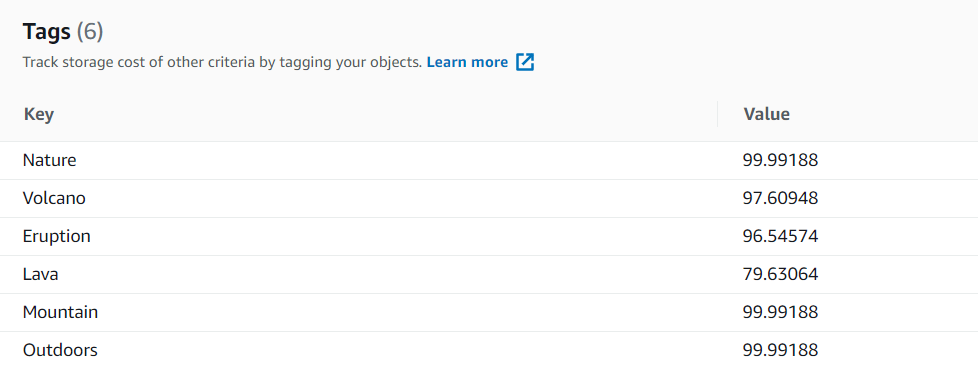The width and height of the screenshot is (978, 367).
Task: Select the Nature tag key
Action: pyautogui.click(x=49, y=160)
